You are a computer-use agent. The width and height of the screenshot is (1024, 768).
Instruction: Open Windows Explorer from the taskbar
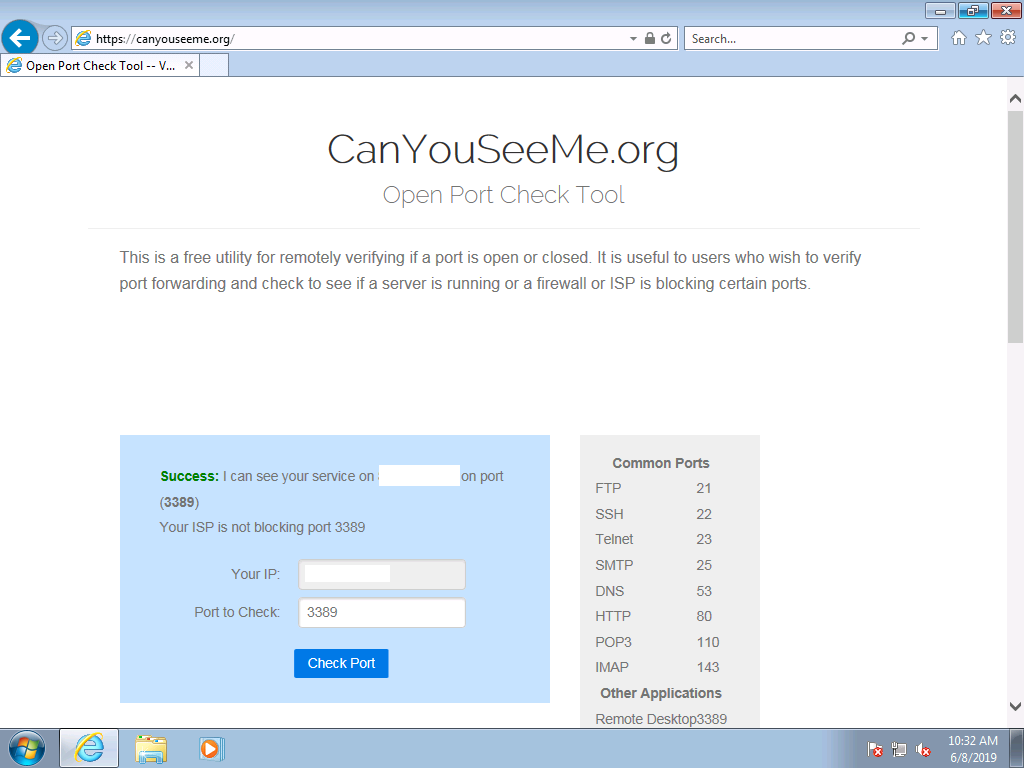tap(151, 748)
